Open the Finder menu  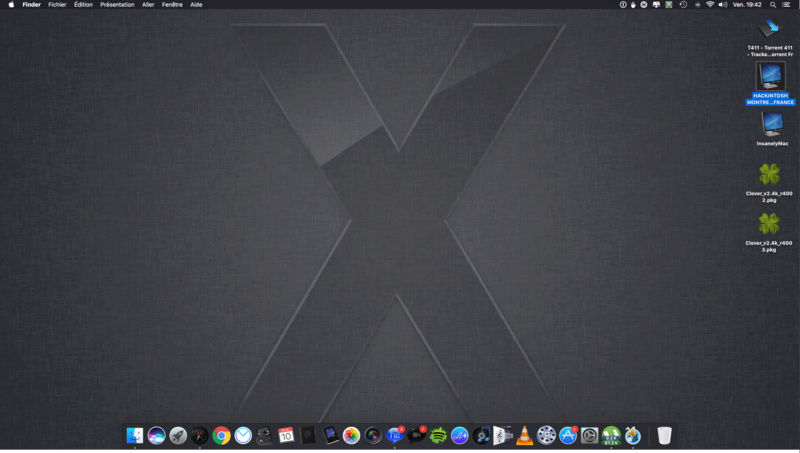pyautogui.click(x=32, y=5)
